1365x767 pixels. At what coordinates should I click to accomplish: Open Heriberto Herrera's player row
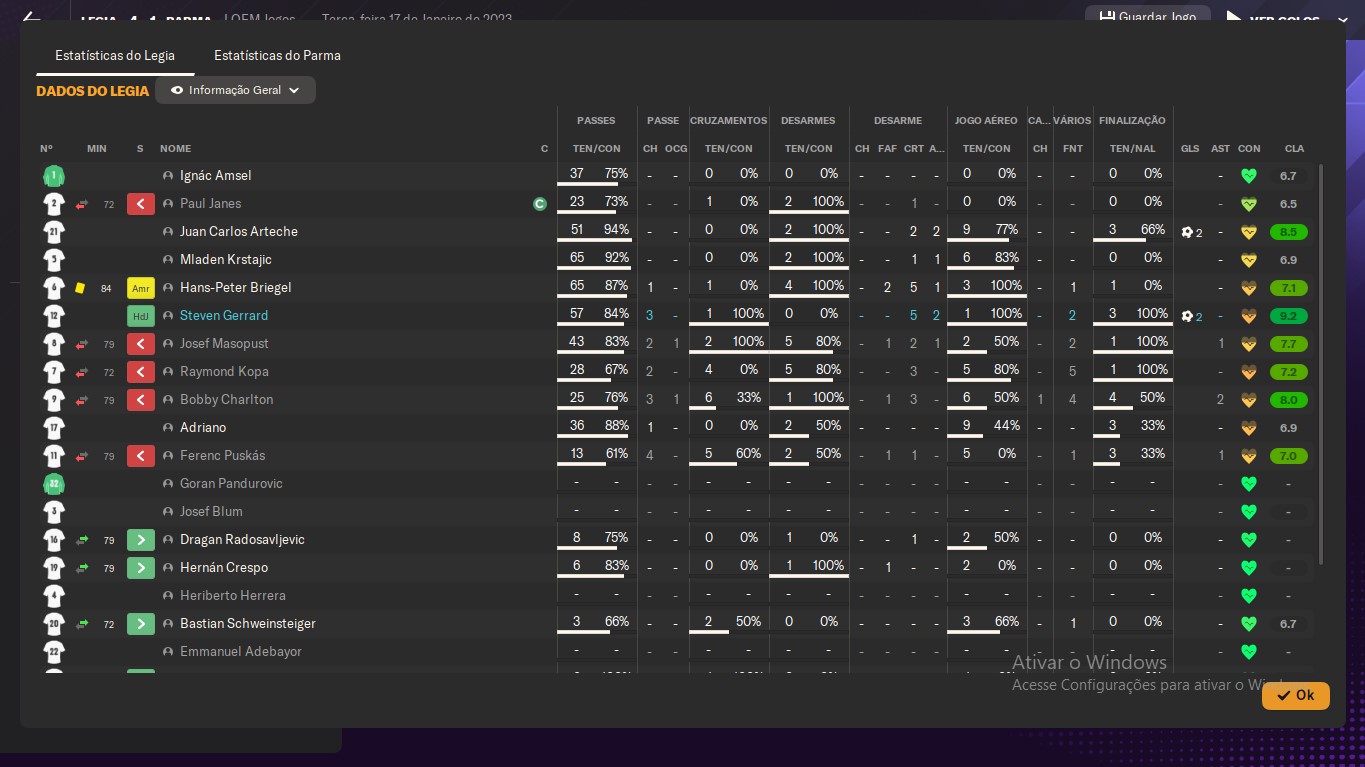click(x=677, y=596)
